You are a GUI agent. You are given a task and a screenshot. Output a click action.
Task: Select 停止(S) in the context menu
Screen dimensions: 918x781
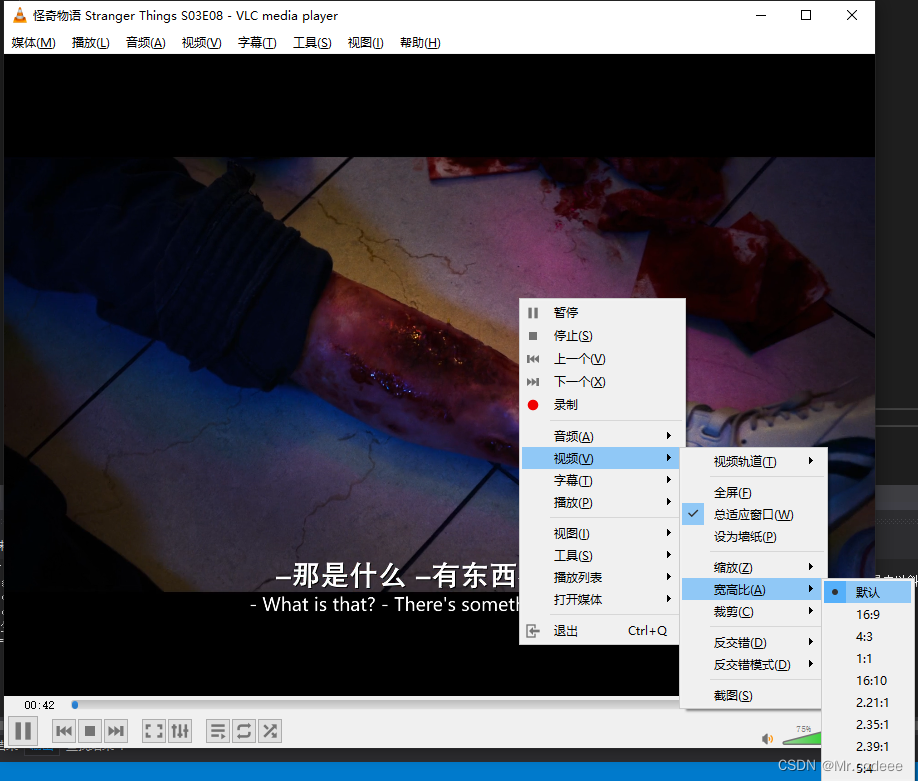602,335
